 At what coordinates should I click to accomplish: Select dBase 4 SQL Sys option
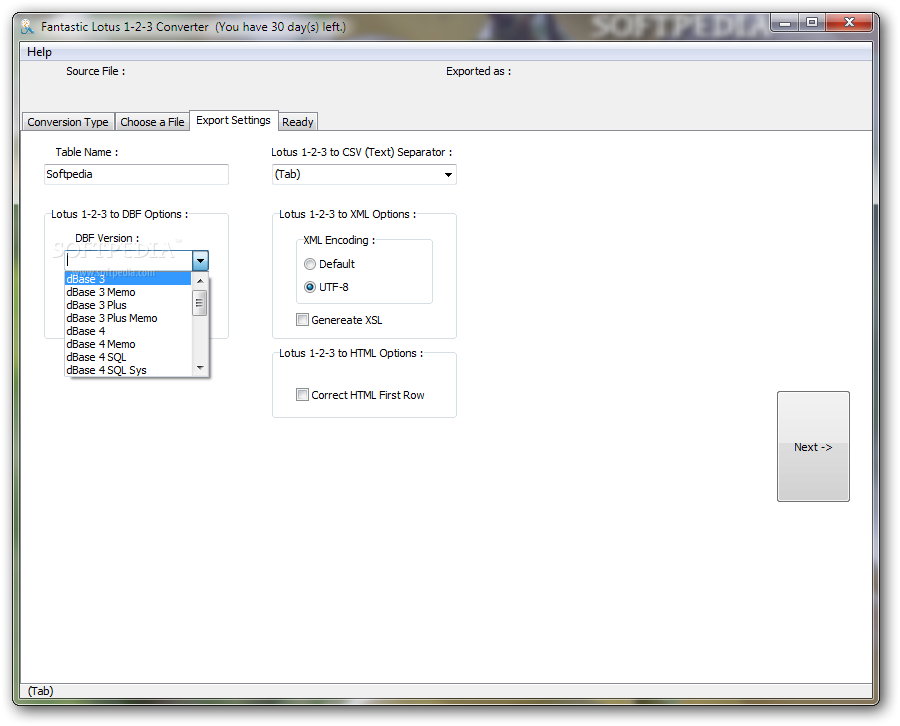click(127, 370)
